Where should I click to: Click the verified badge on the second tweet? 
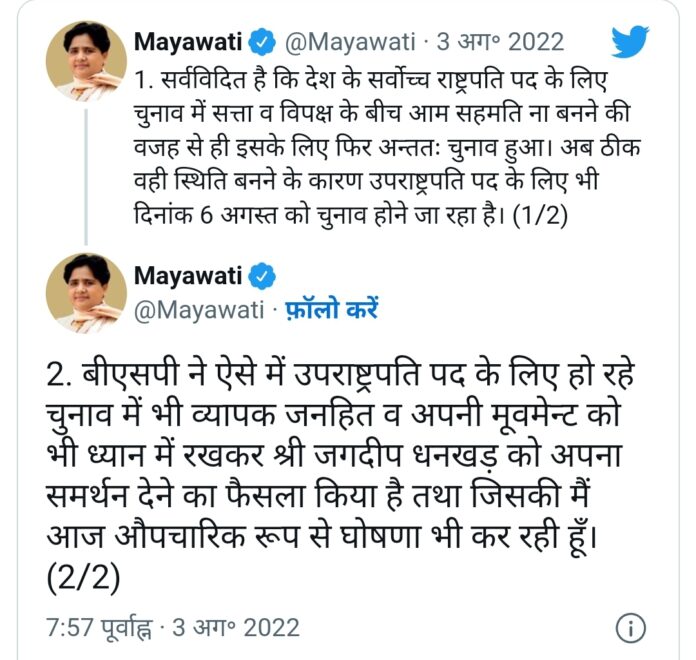pyautogui.click(x=262, y=276)
